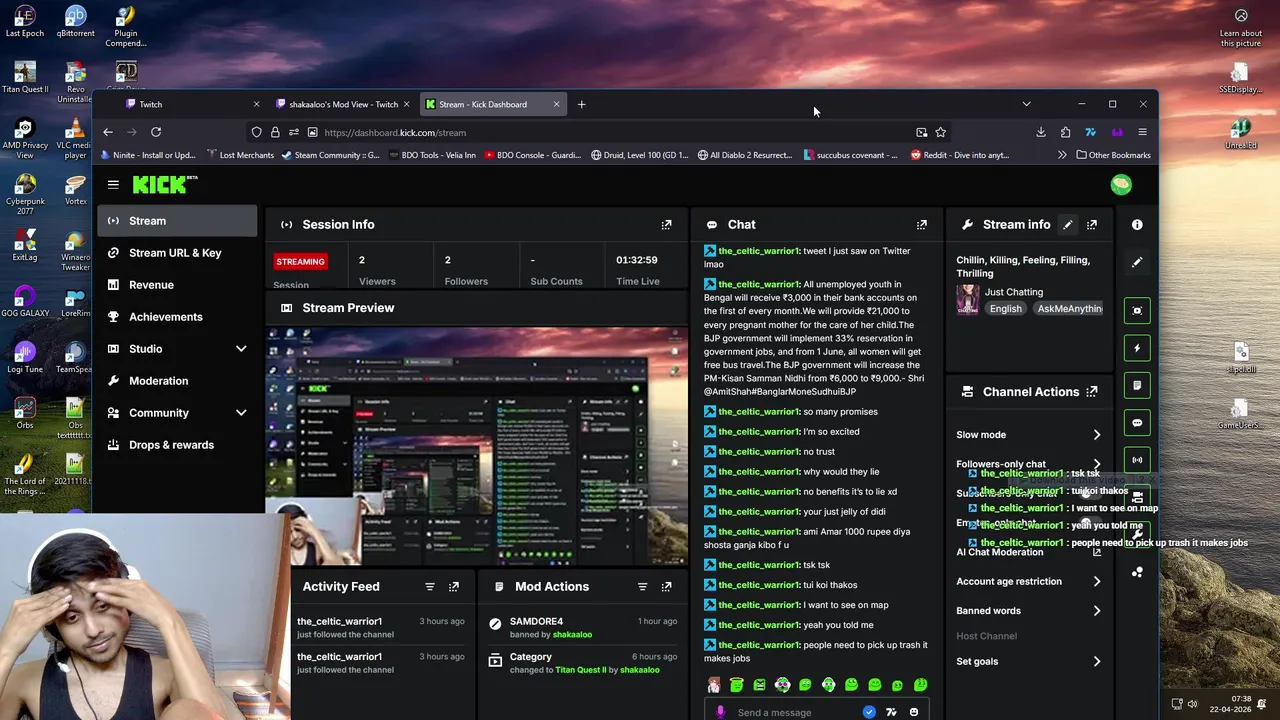Image resolution: width=1280 pixels, height=720 pixels.
Task: Reload the browser page
Action: (156, 132)
